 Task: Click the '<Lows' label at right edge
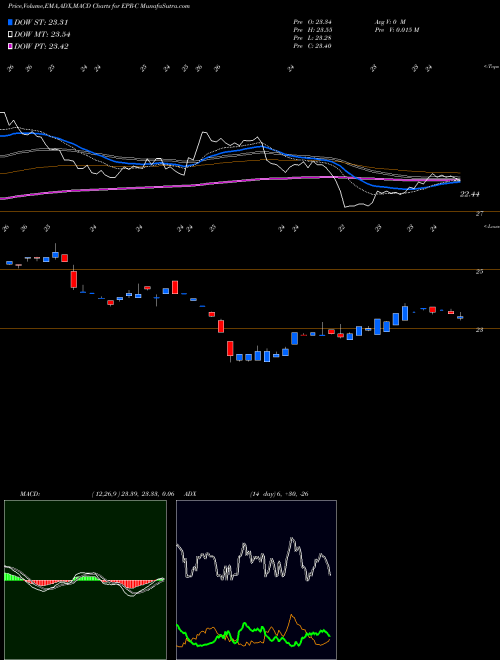pyautogui.click(x=491, y=226)
